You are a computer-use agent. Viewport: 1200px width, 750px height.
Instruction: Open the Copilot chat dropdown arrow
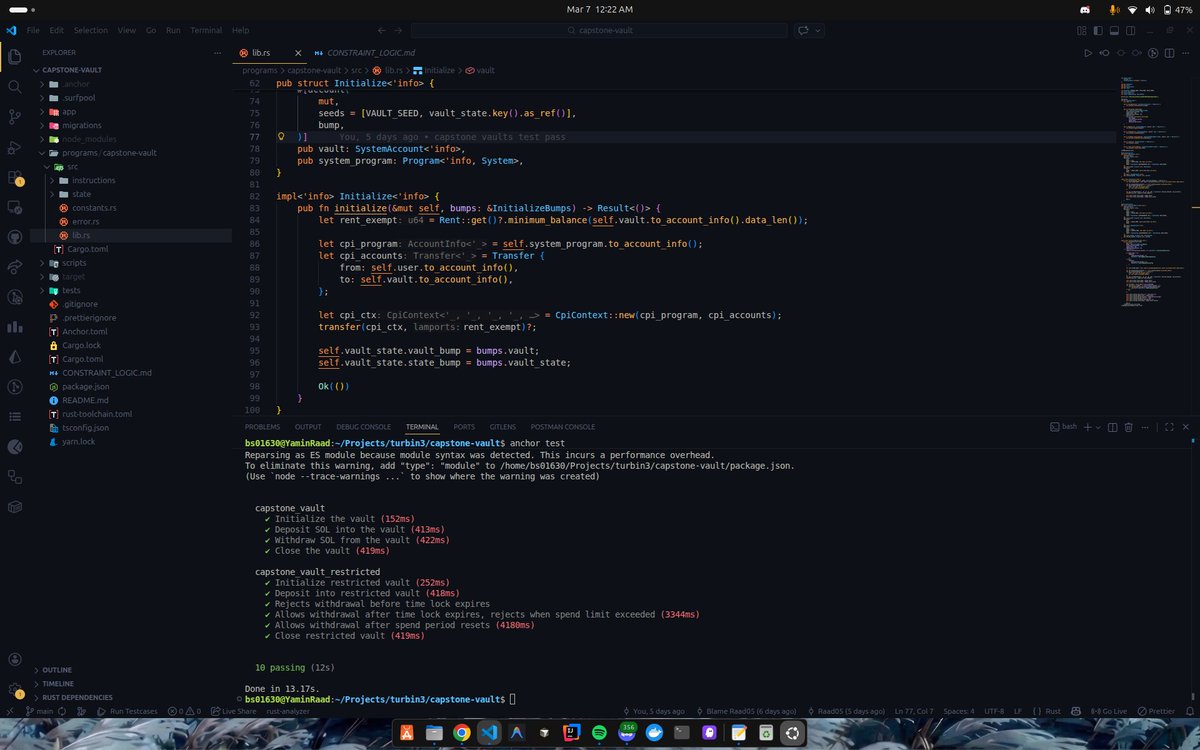818,31
